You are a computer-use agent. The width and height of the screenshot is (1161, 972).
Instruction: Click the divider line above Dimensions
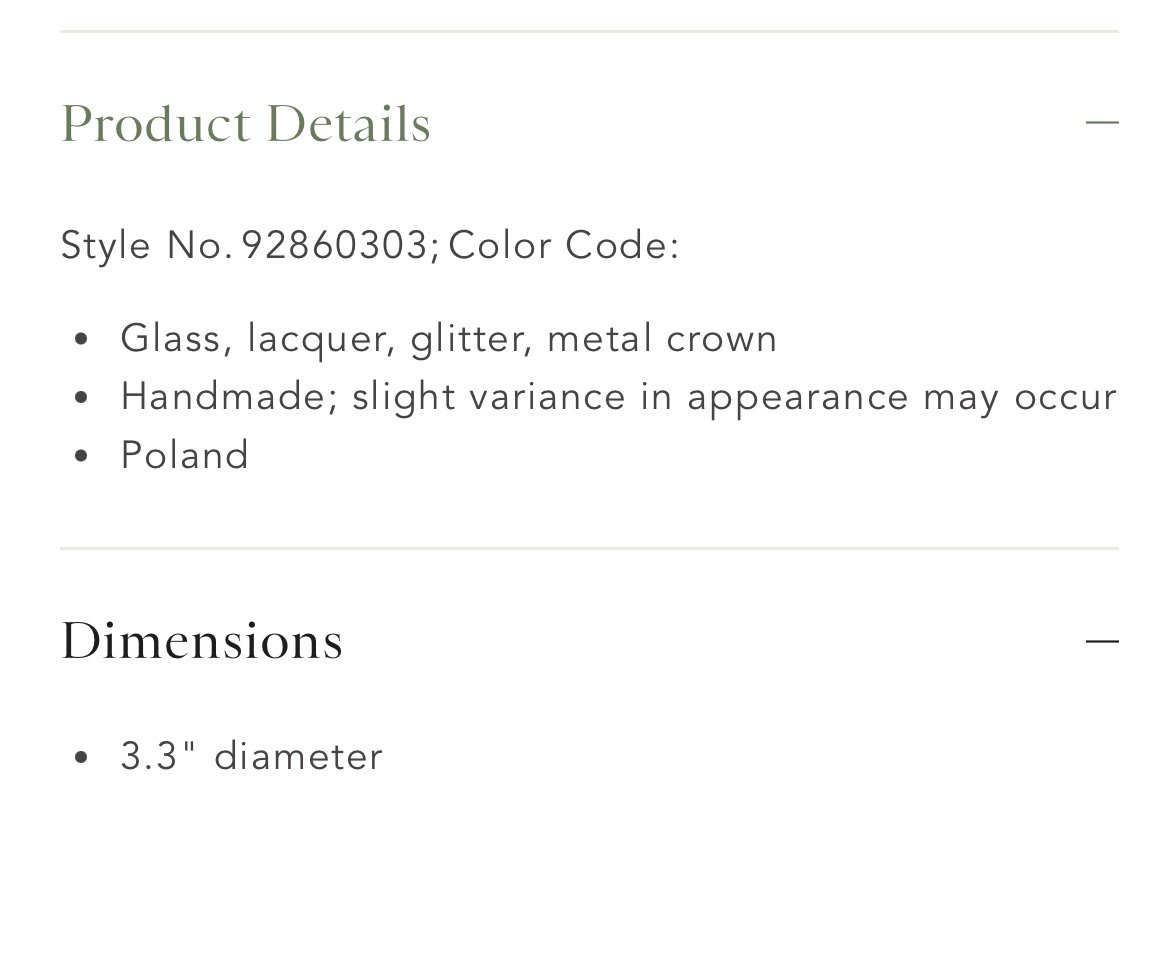click(x=589, y=549)
